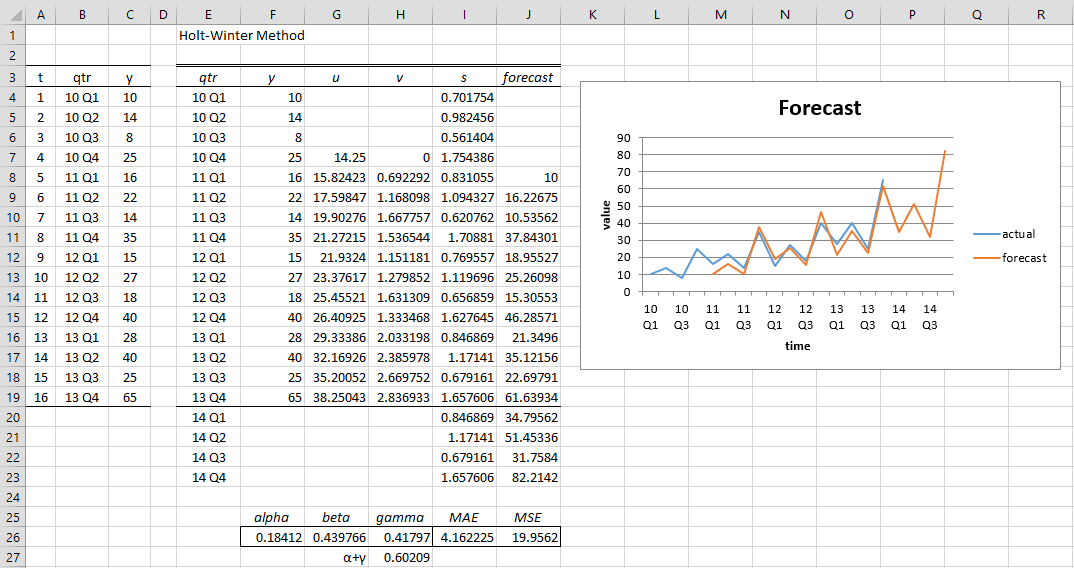Image resolution: width=1074 pixels, height=568 pixels.
Task: Select column A header
Action: 40,14
